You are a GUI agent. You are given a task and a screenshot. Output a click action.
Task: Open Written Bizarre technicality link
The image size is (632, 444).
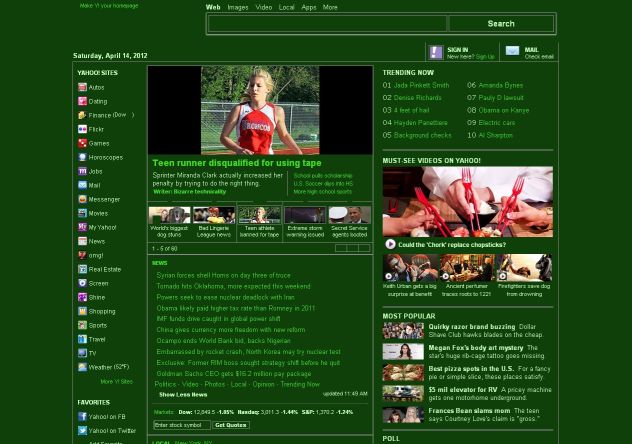pyautogui.click(x=189, y=192)
